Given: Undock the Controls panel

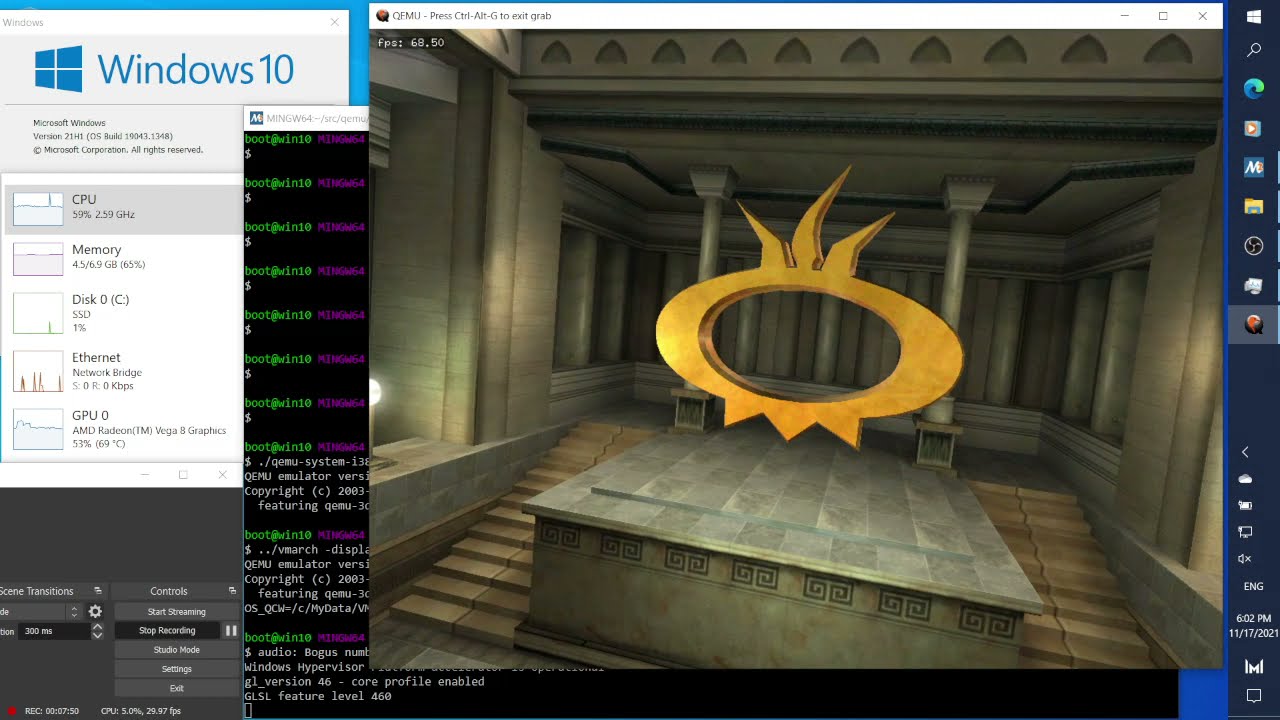Looking at the screenshot, I should (x=232, y=591).
